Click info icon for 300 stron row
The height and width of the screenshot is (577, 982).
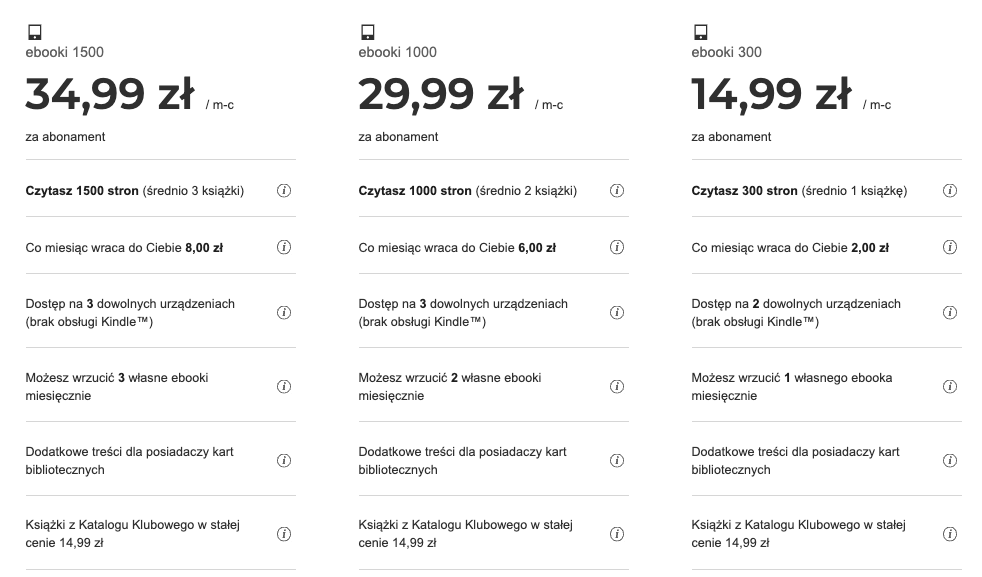(x=950, y=191)
